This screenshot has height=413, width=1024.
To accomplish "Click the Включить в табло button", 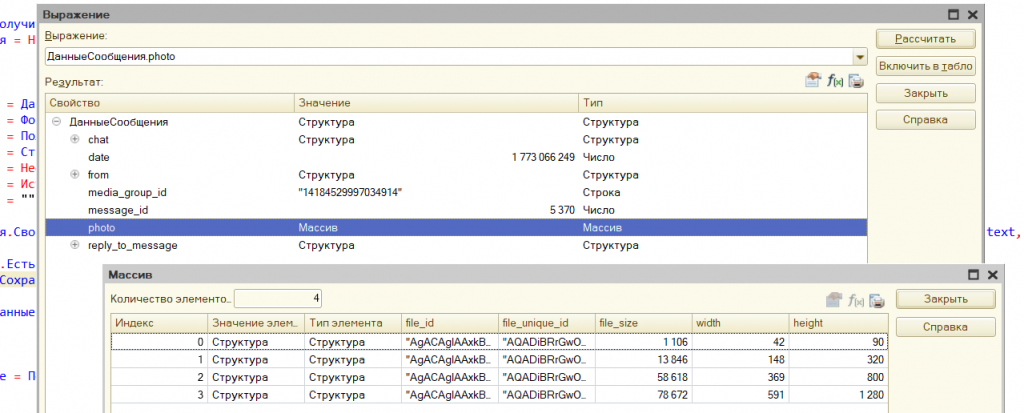I will [925, 67].
